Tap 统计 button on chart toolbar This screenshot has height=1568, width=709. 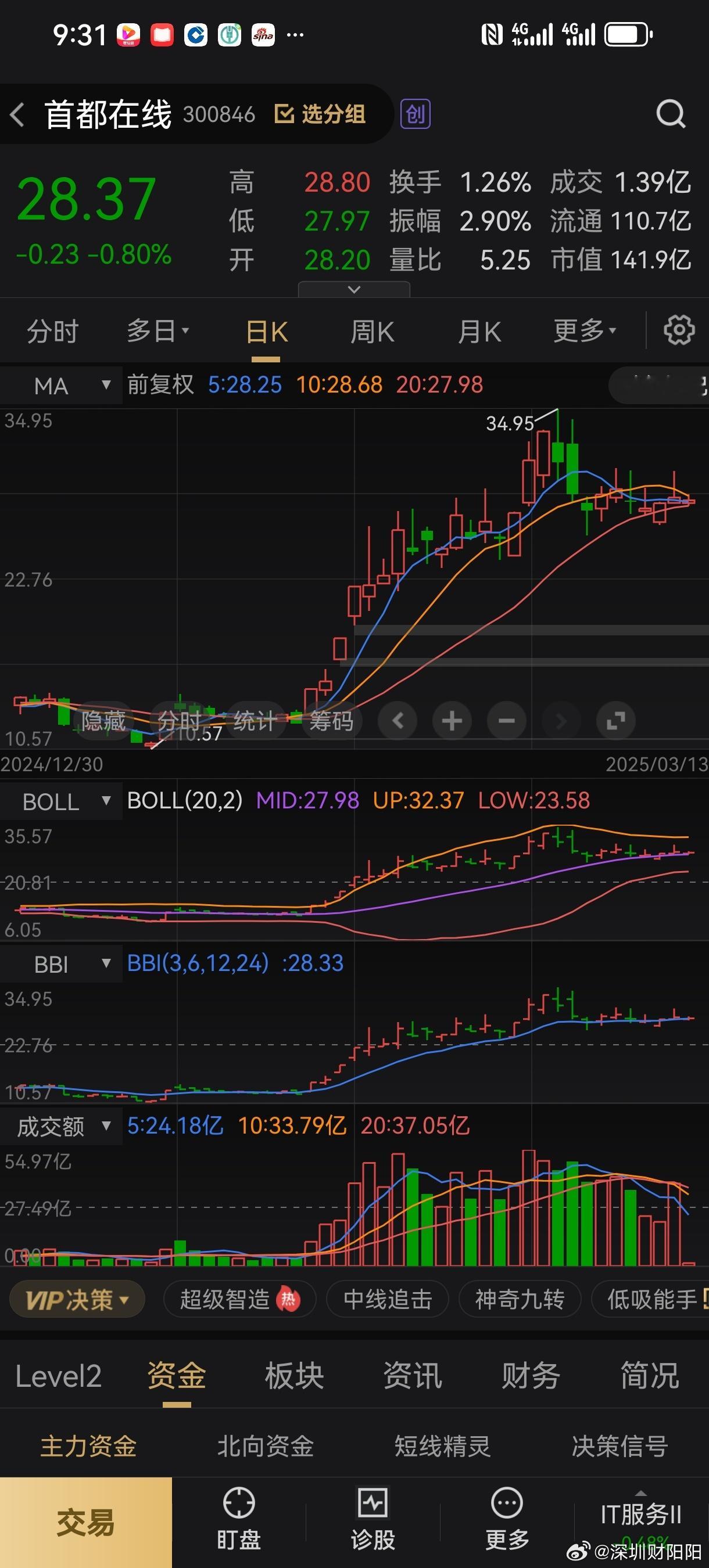click(255, 721)
